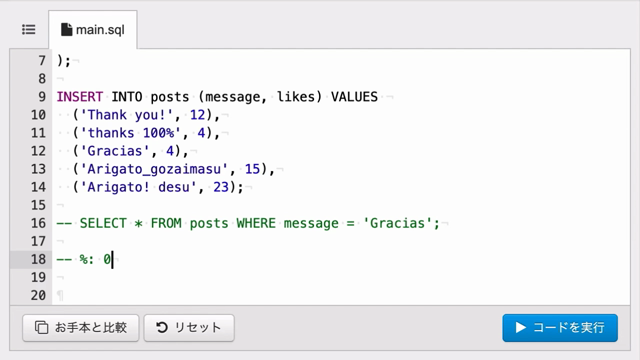Image resolution: width=640 pixels, height=360 pixels.
Task: Place cursor on INSERT keyword
Action: click(x=80, y=97)
